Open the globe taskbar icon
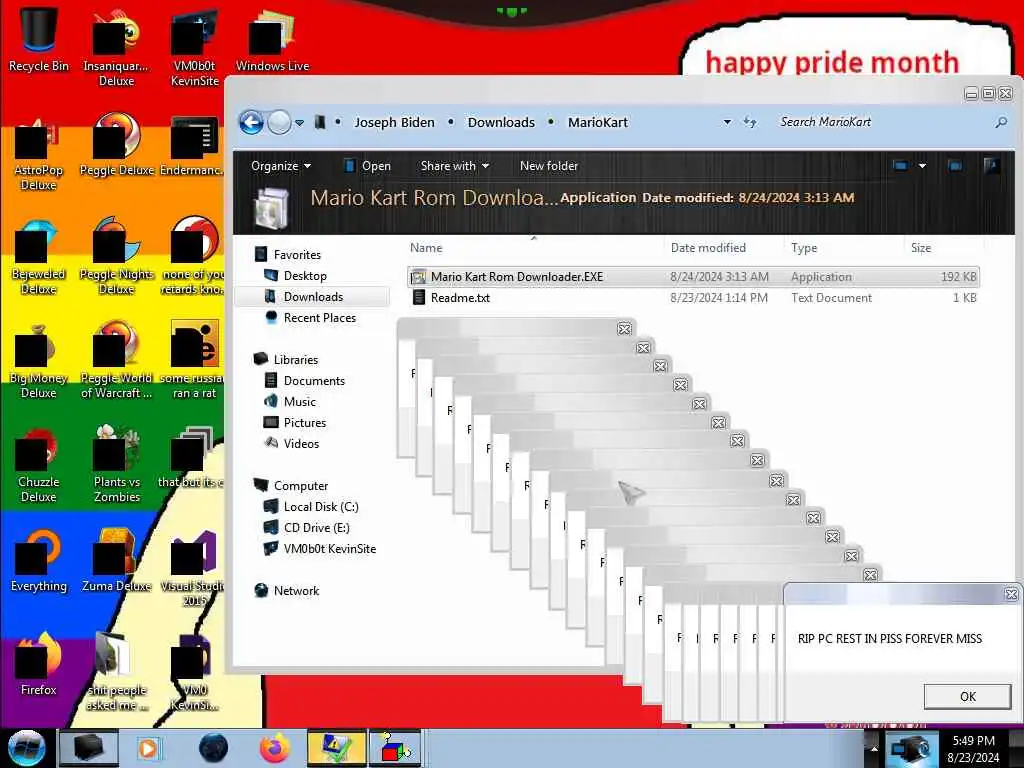Image resolution: width=1024 pixels, height=768 pixels. point(214,748)
